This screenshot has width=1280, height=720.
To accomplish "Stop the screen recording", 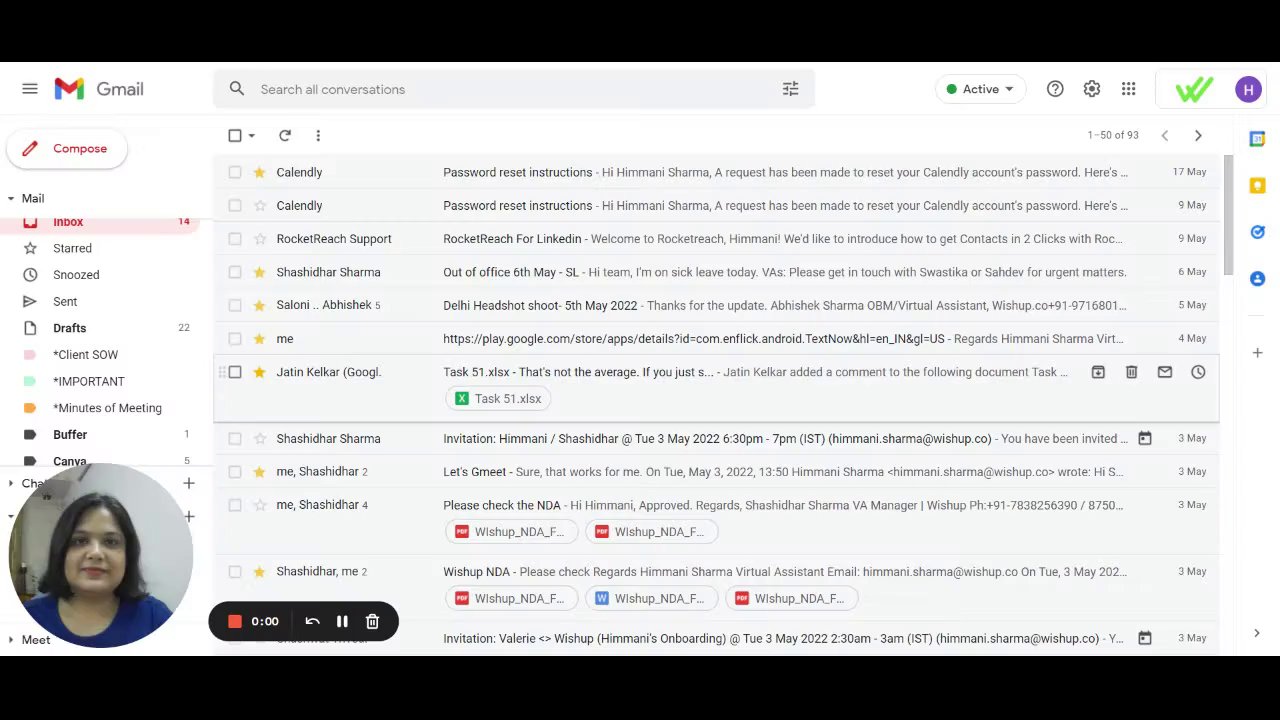I will pos(235,622).
